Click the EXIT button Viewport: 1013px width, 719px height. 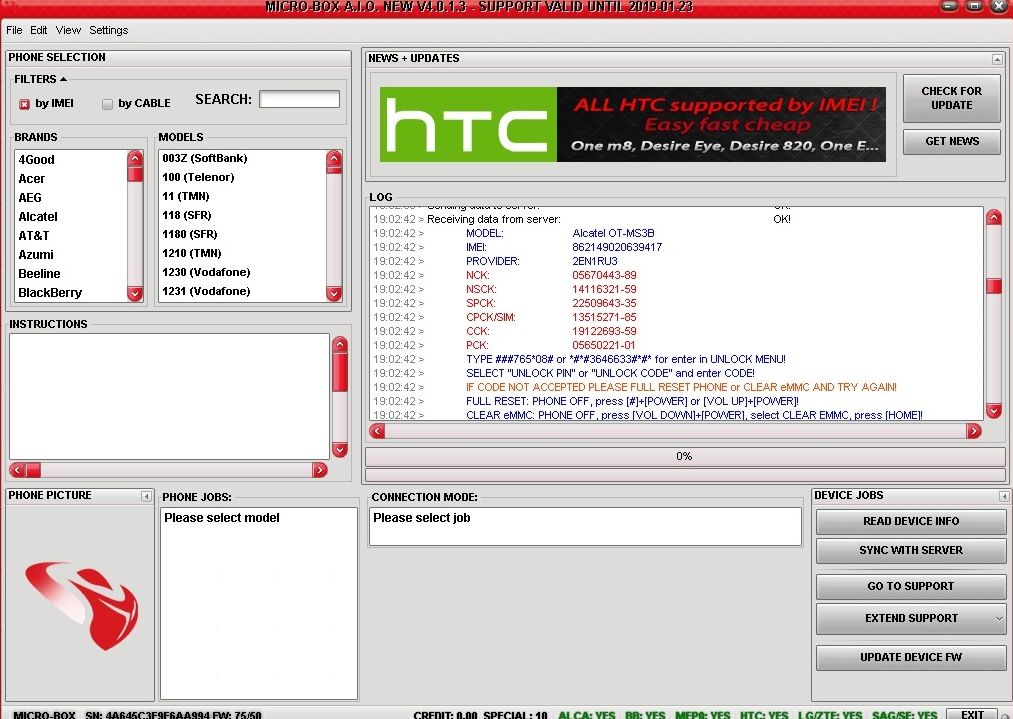(972, 714)
